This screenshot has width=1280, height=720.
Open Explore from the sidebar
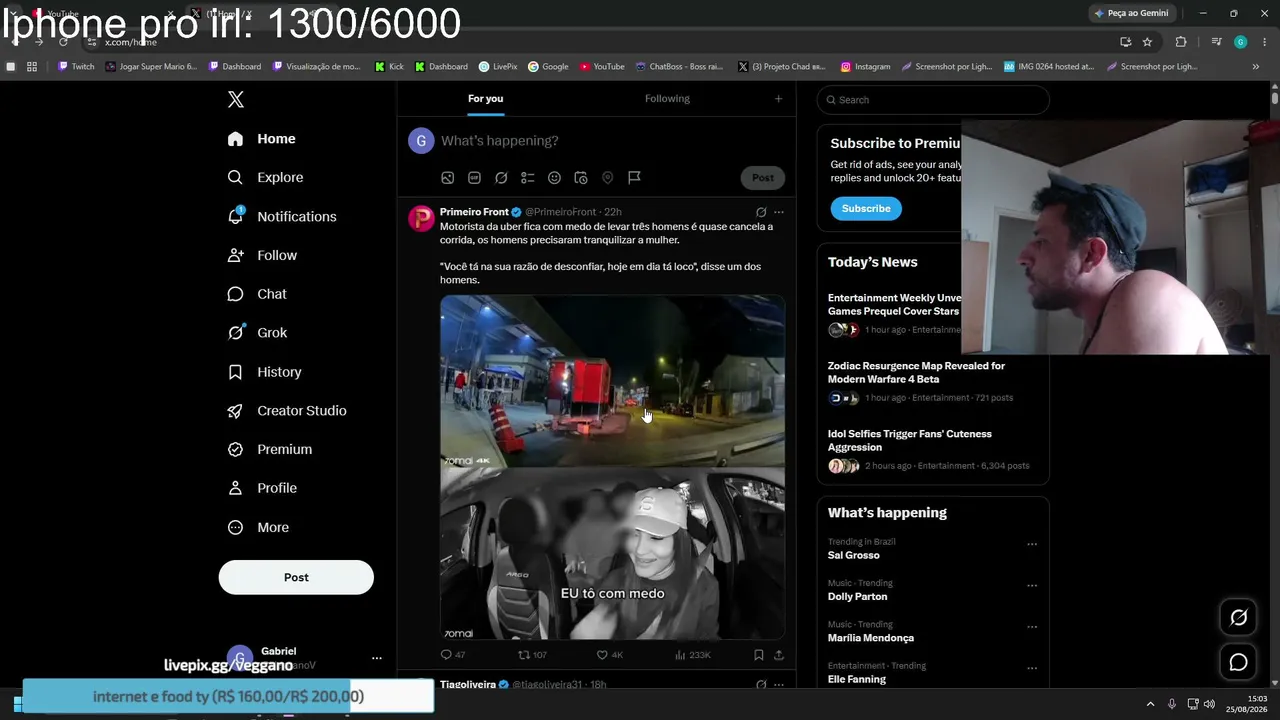point(265,177)
